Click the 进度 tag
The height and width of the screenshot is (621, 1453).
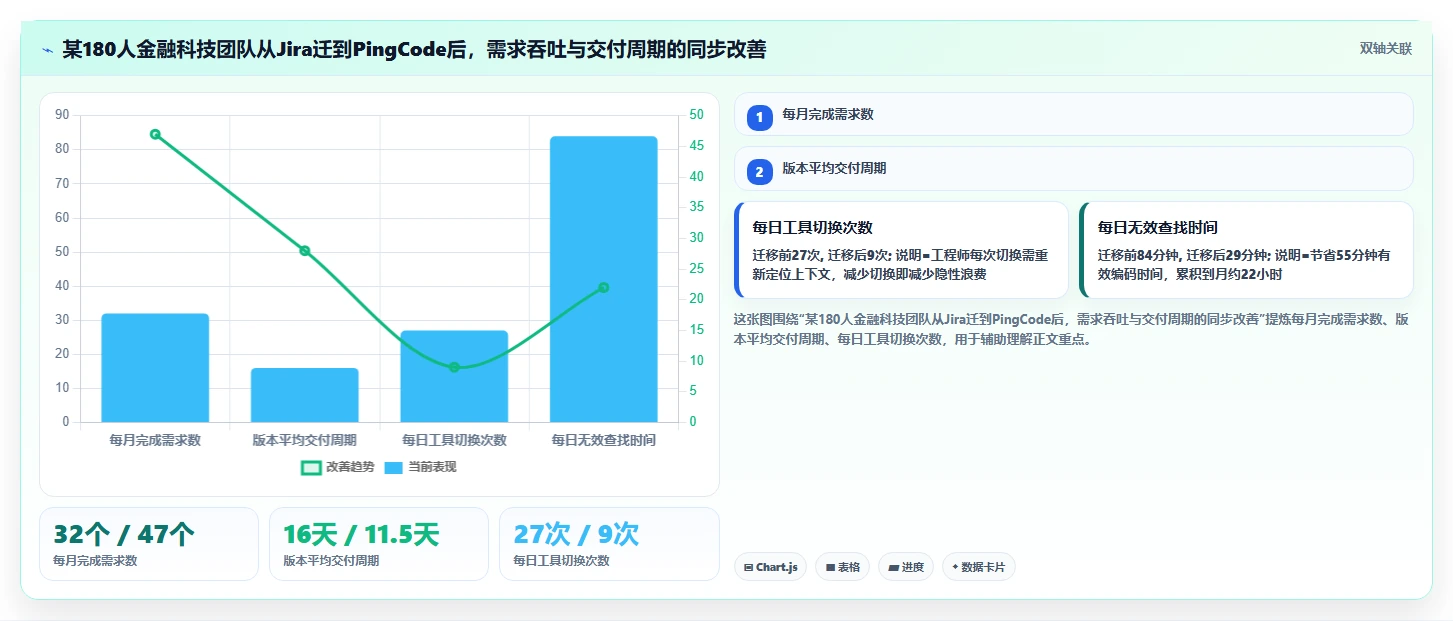click(x=906, y=567)
